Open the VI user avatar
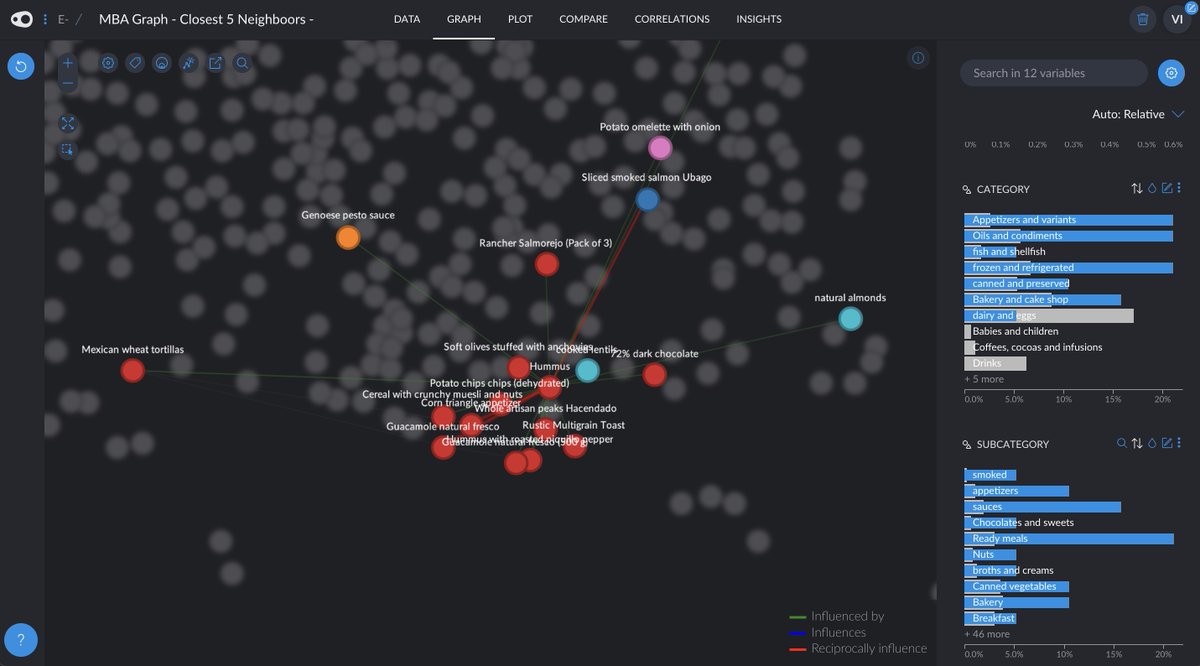Viewport: 1200px width, 666px height. click(1177, 19)
